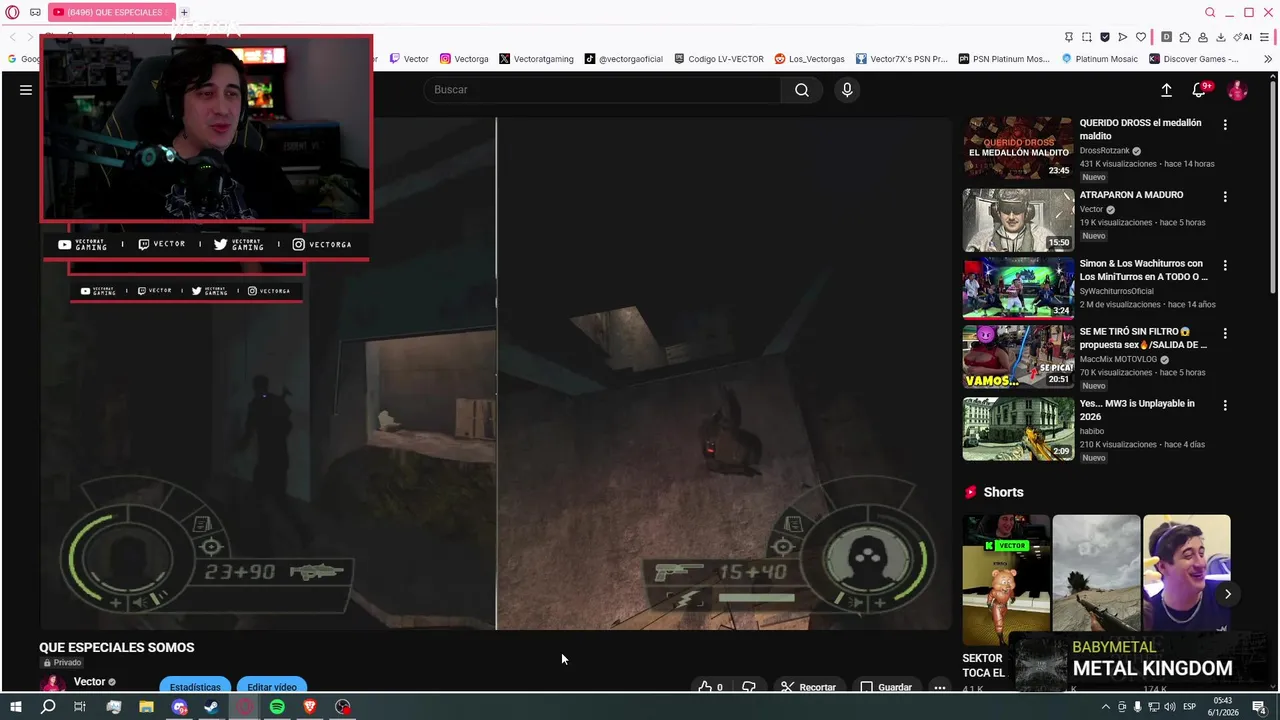Open the MW3 Unplayable video thumbnail

pyautogui.click(x=1018, y=428)
